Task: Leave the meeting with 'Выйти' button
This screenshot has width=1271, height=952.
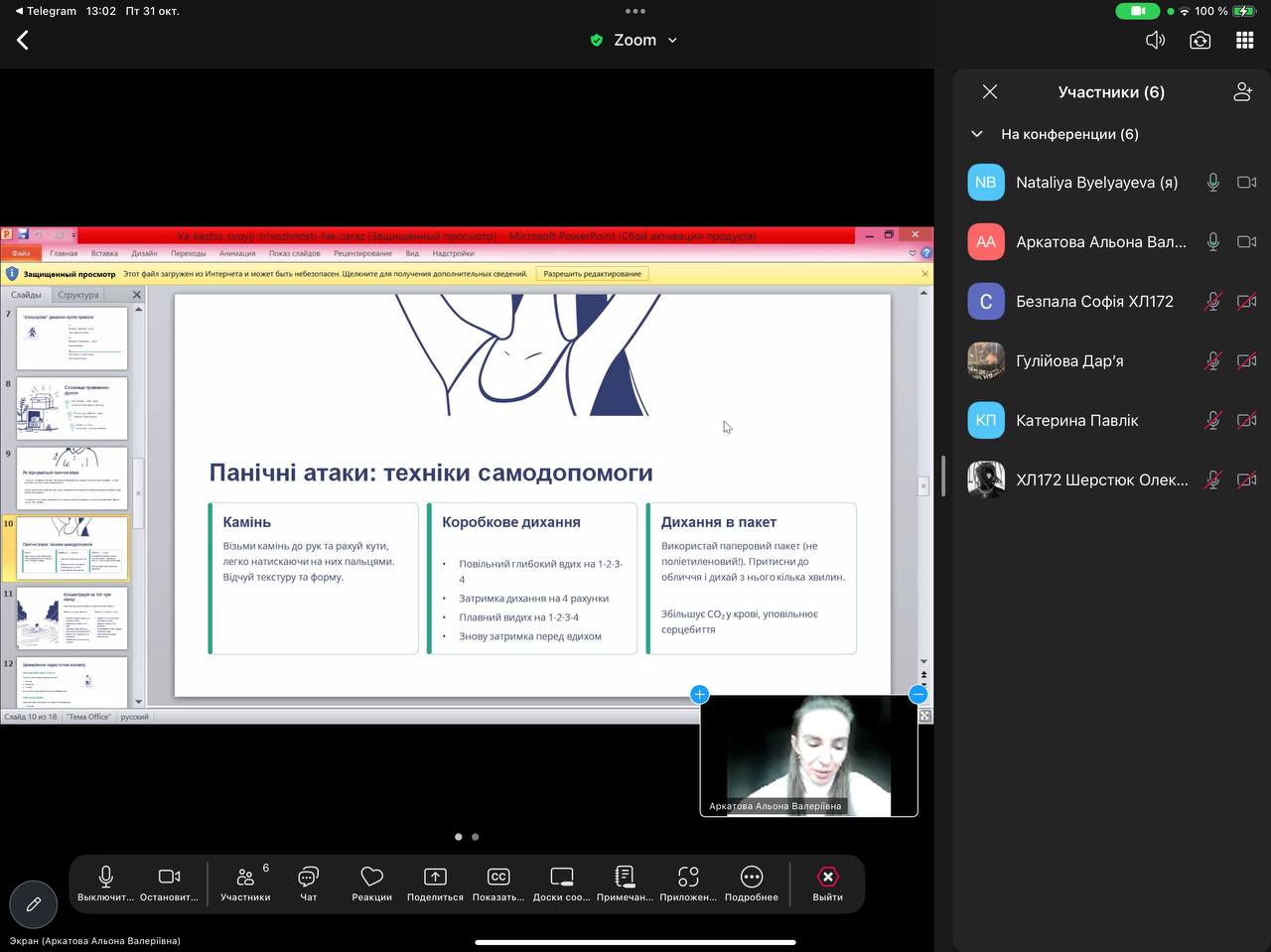Action: [827, 878]
